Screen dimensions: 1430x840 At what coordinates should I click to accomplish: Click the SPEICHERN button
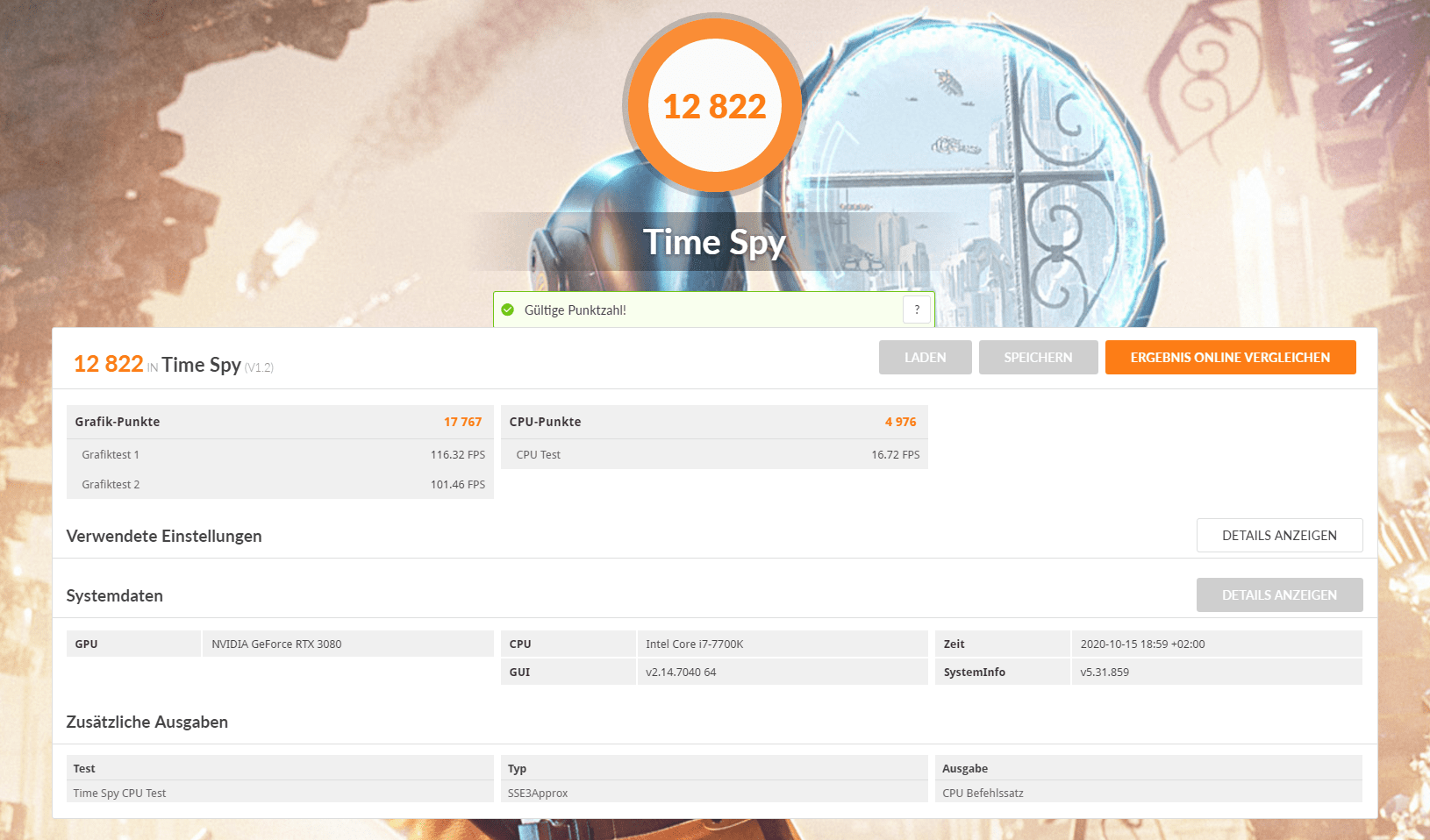click(x=1039, y=358)
